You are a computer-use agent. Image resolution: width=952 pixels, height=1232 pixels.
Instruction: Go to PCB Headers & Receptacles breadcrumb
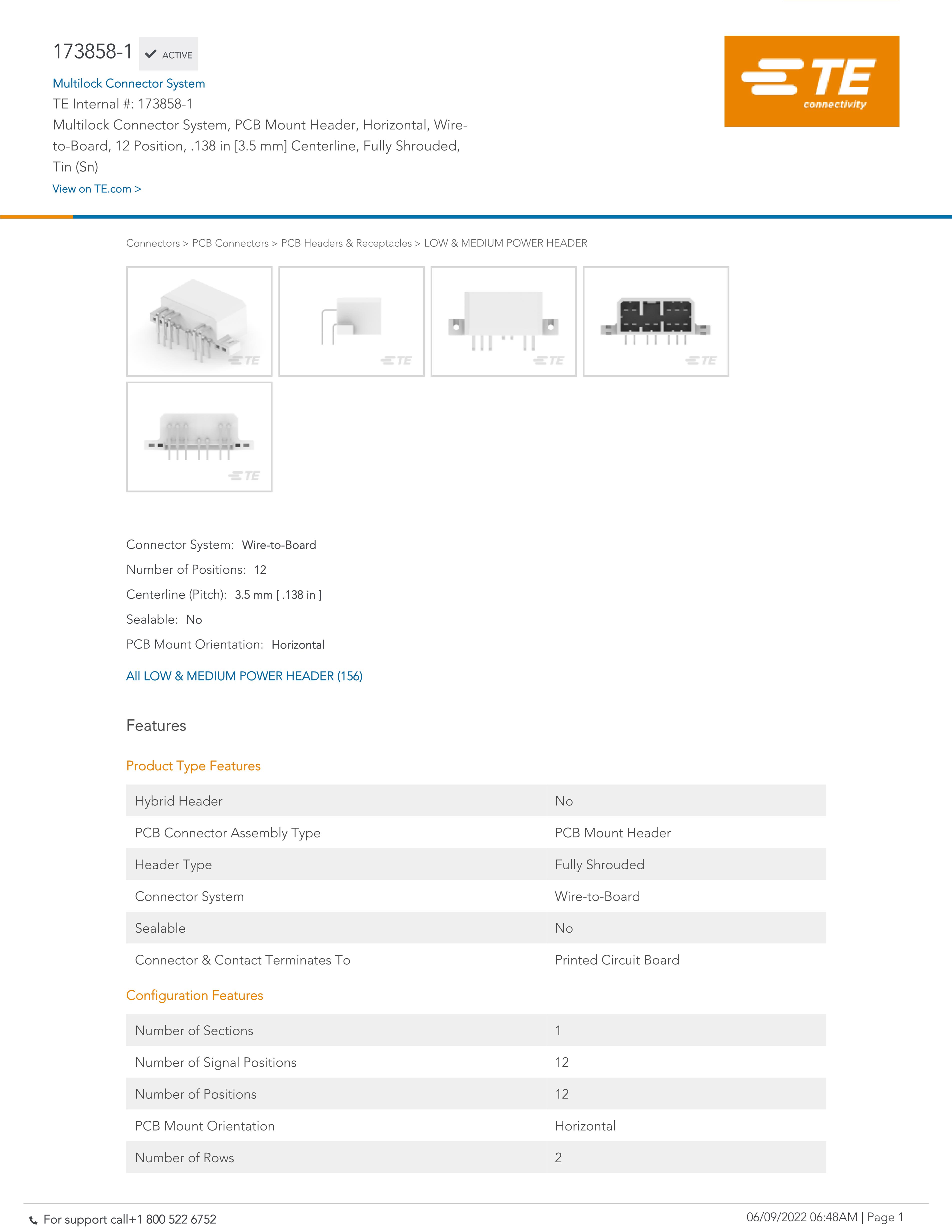tap(346, 243)
